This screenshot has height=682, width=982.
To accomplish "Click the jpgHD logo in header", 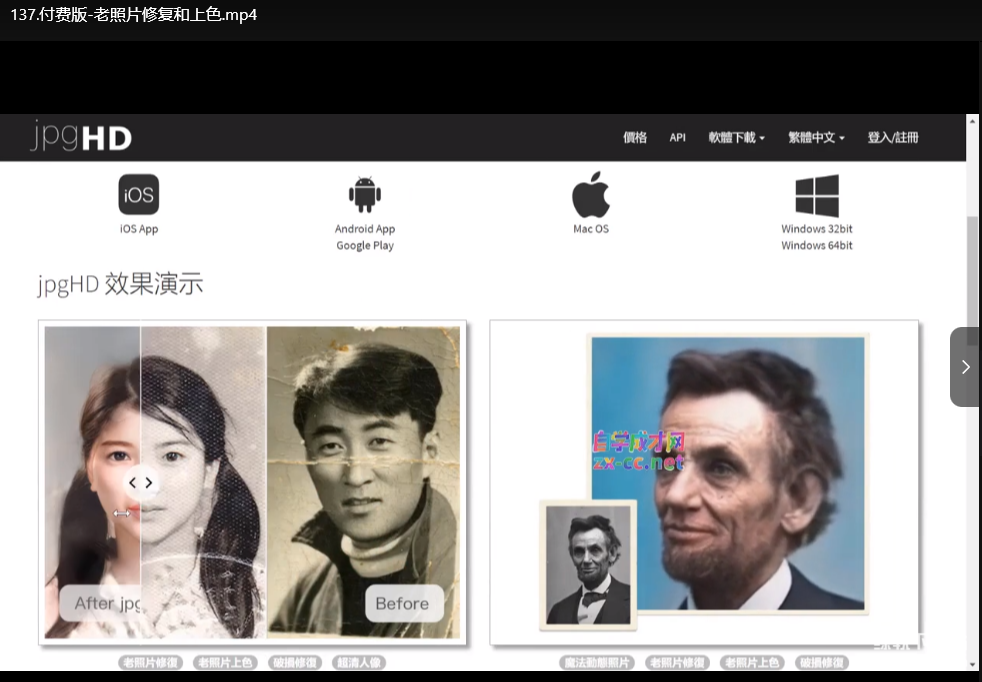I will tap(81, 137).
